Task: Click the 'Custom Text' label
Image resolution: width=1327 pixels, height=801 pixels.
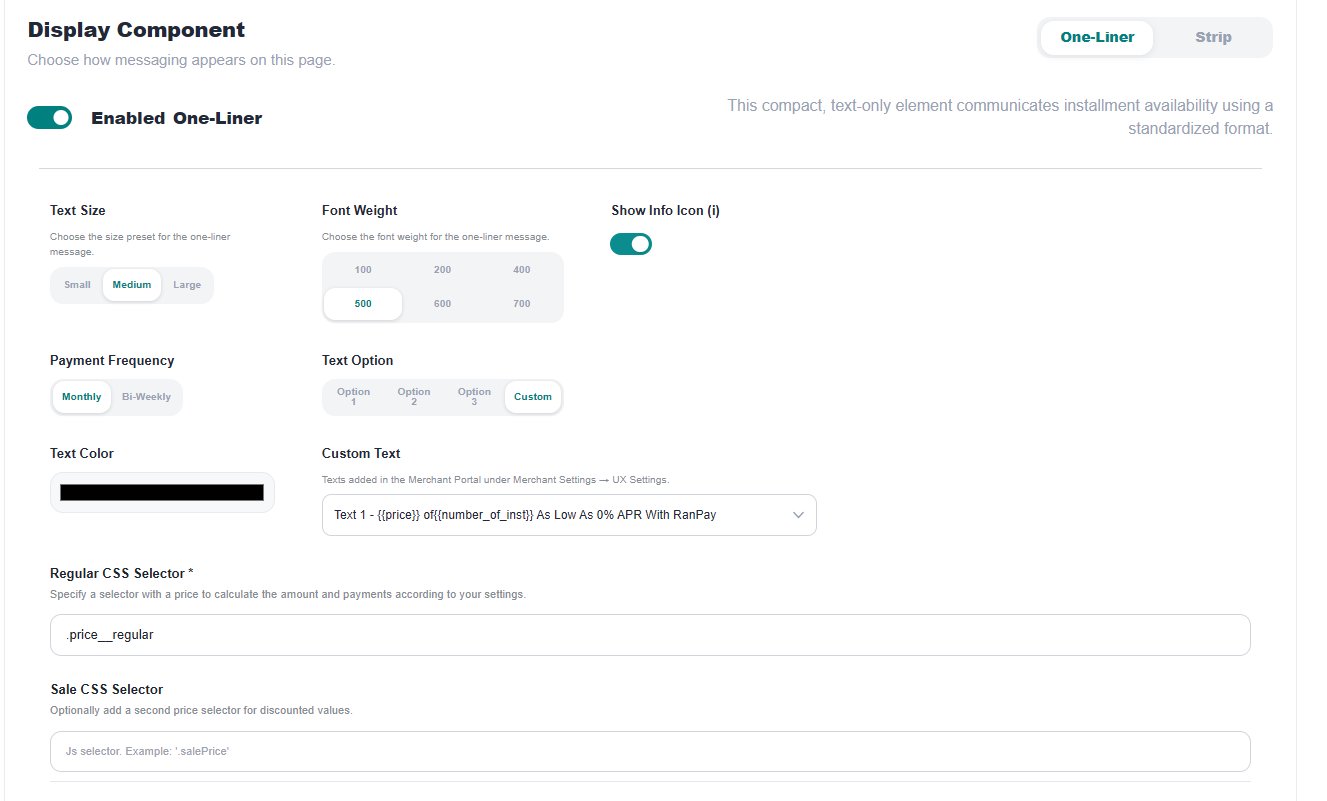Action: click(361, 454)
